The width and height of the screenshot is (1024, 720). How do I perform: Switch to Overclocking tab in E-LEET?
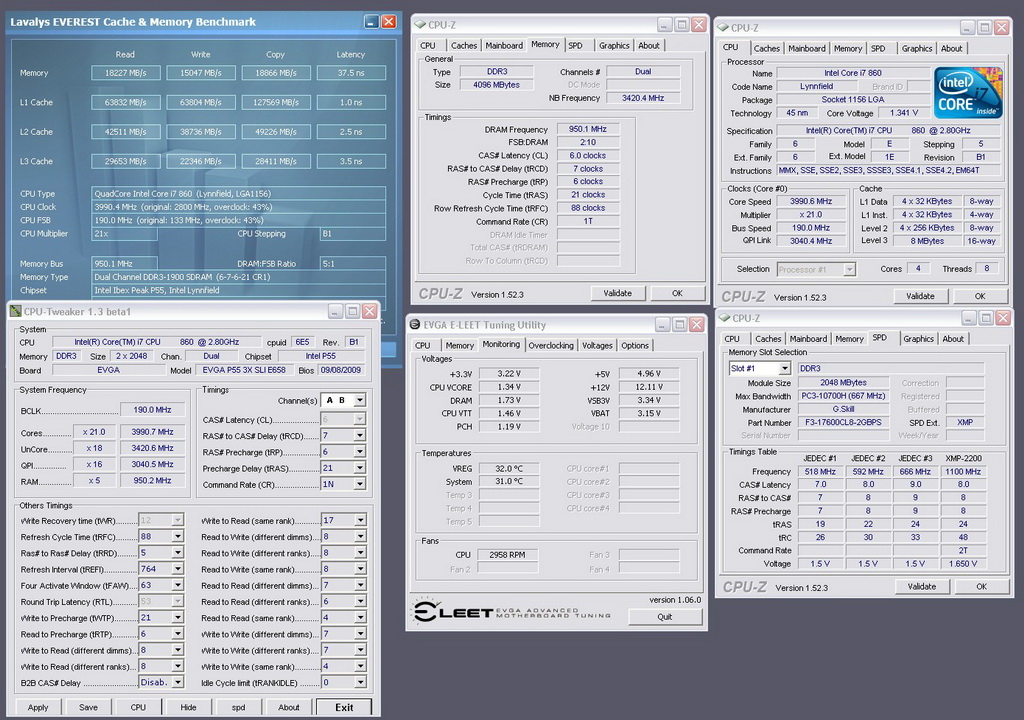pos(551,346)
